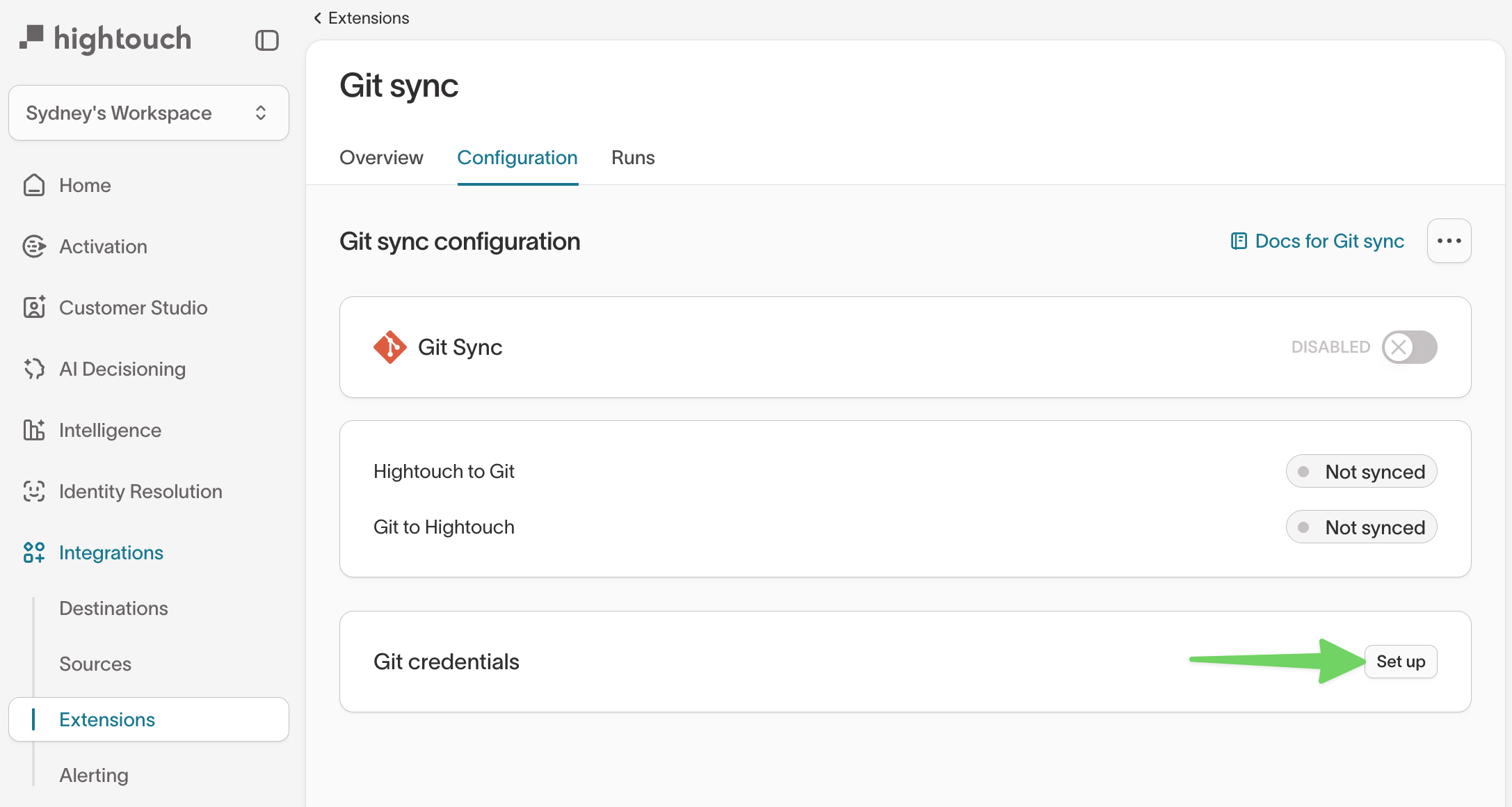Click the Git Sync git icon
The image size is (1512, 807).
click(389, 347)
